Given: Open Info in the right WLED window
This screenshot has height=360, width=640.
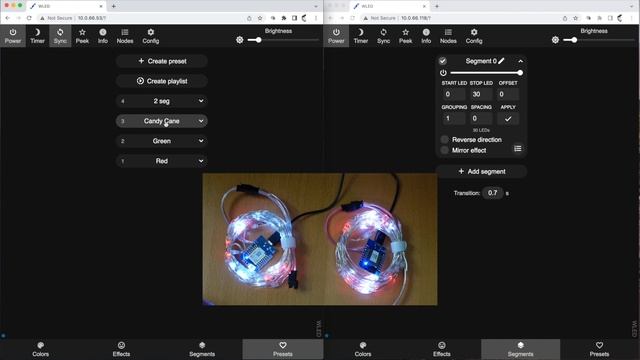Looking at the screenshot, I should point(426,36).
